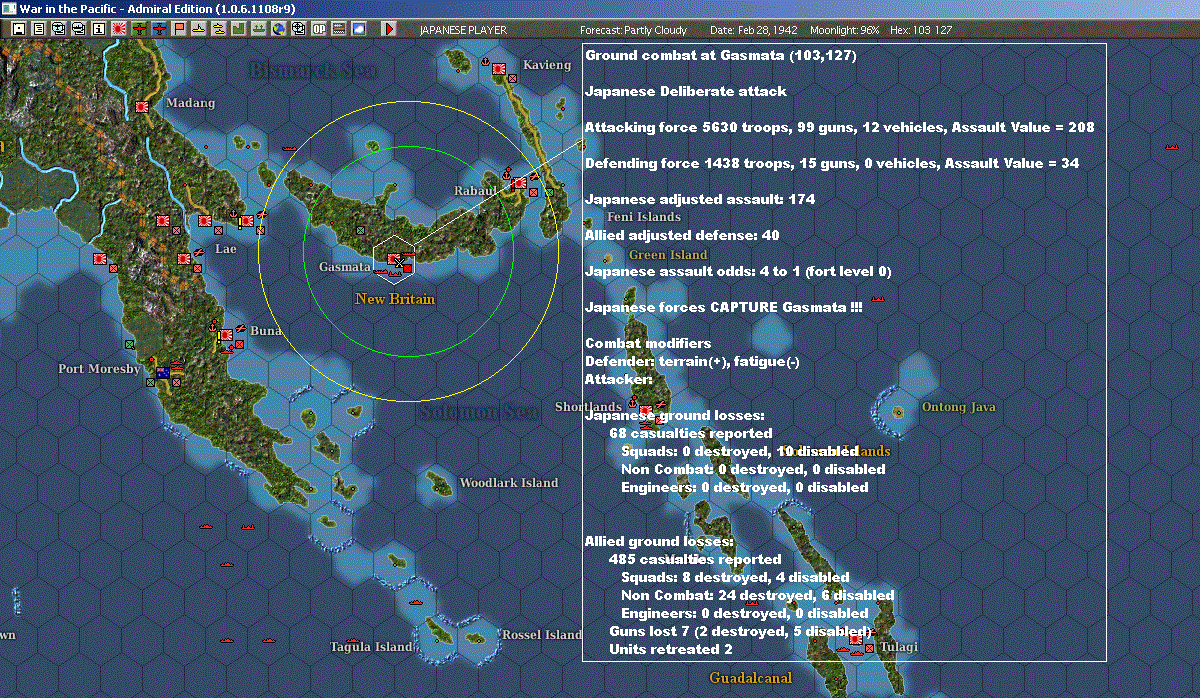Click the orange flag toolbar icon
This screenshot has height=698, width=1200.
[179, 29]
